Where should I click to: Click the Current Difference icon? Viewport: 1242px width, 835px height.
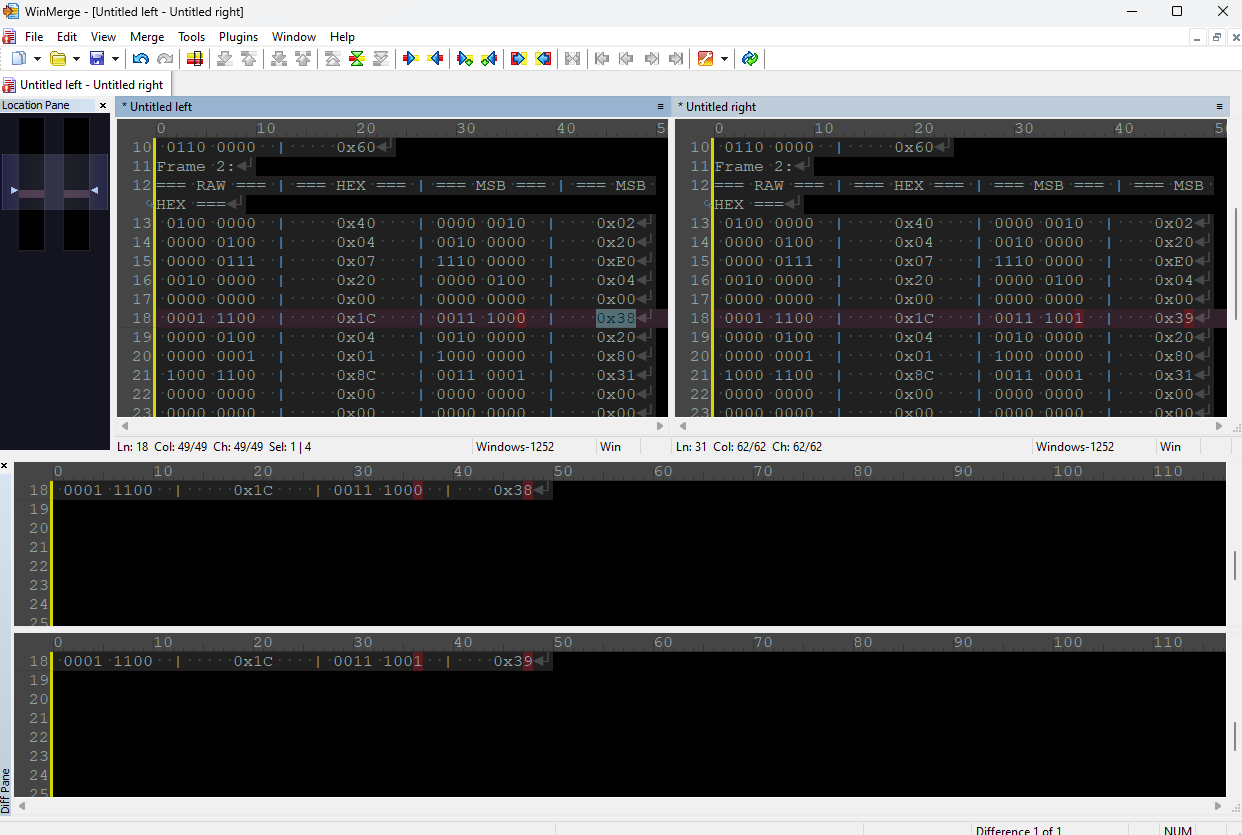(x=357, y=59)
